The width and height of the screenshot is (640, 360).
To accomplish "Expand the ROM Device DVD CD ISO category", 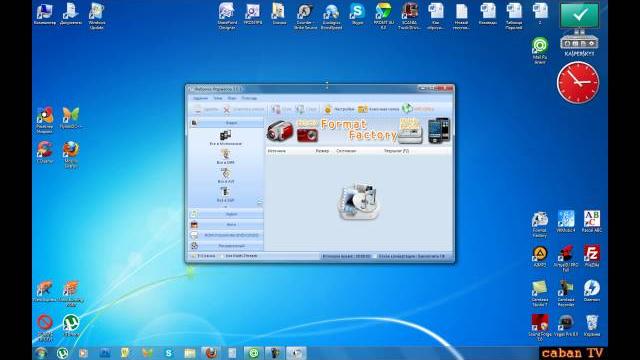I will click(227, 235).
